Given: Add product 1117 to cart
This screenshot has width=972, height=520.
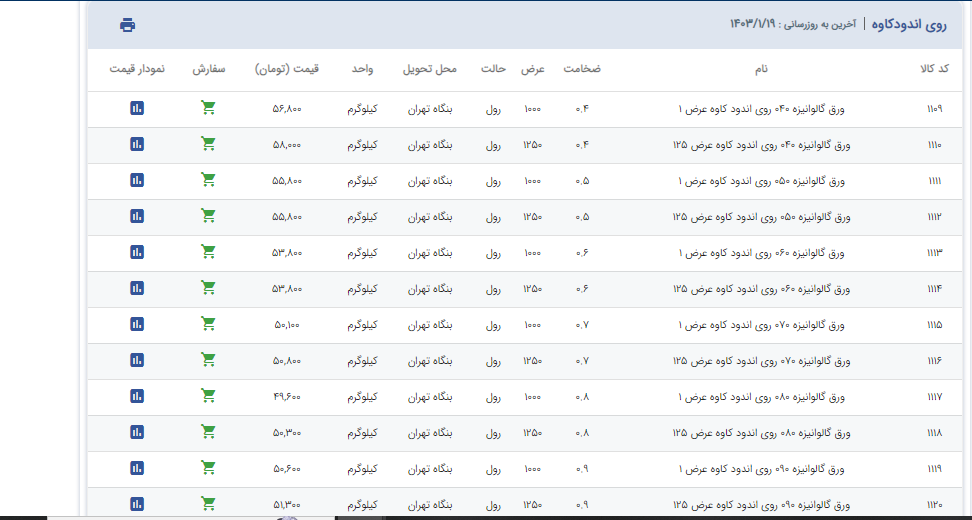Looking at the screenshot, I should [208, 396].
